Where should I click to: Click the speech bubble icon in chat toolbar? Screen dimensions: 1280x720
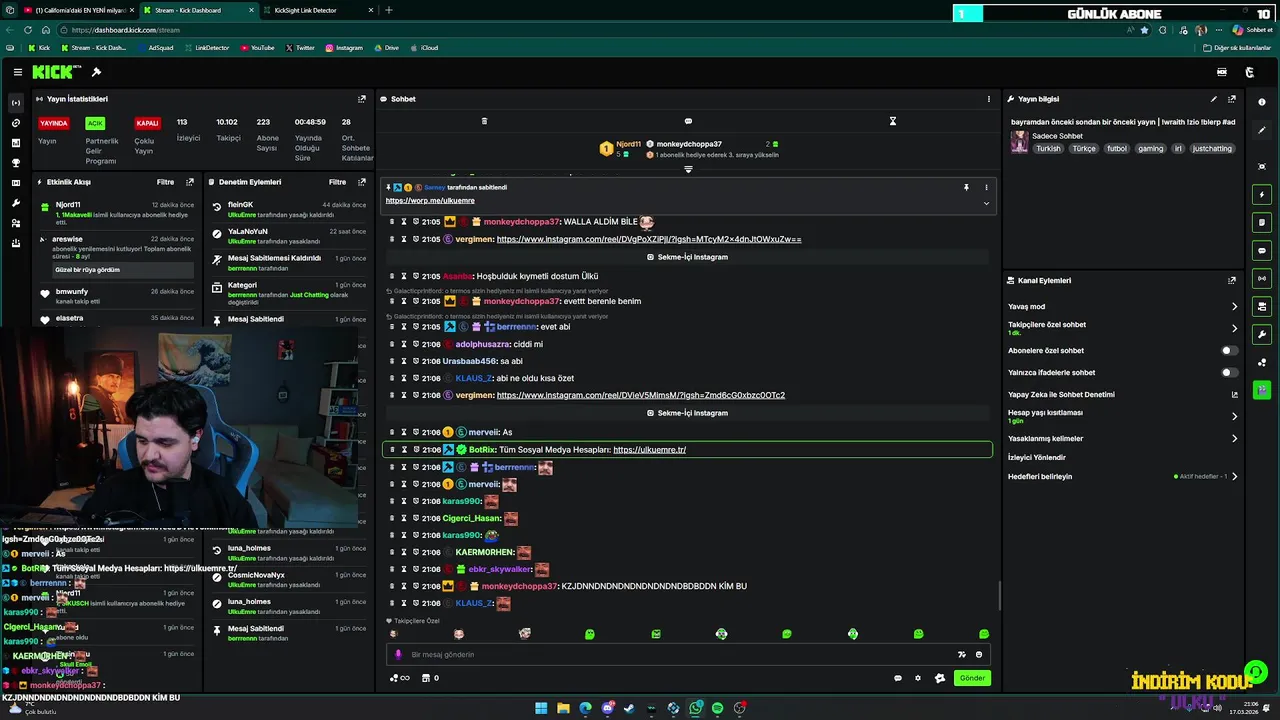pos(688,121)
